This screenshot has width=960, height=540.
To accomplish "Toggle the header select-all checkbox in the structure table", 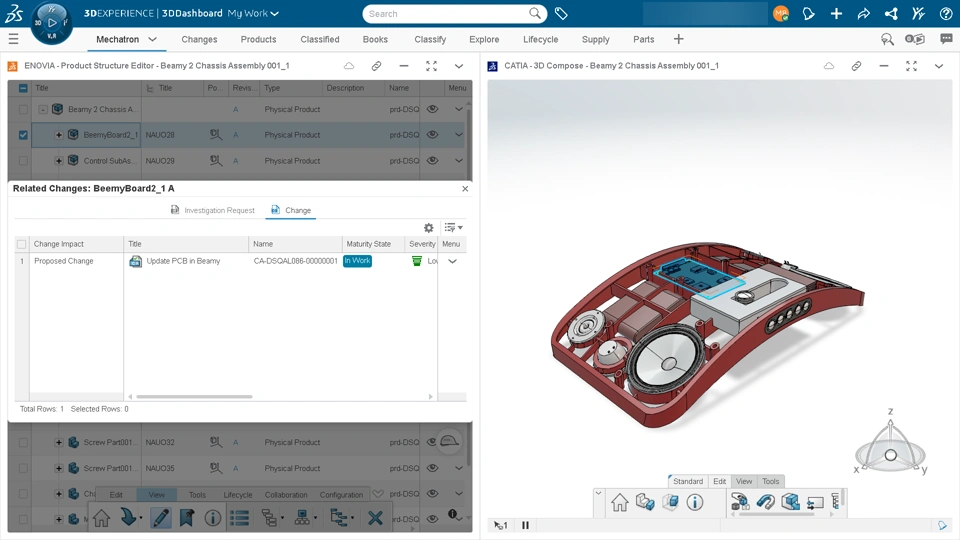I will pos(23,88).
